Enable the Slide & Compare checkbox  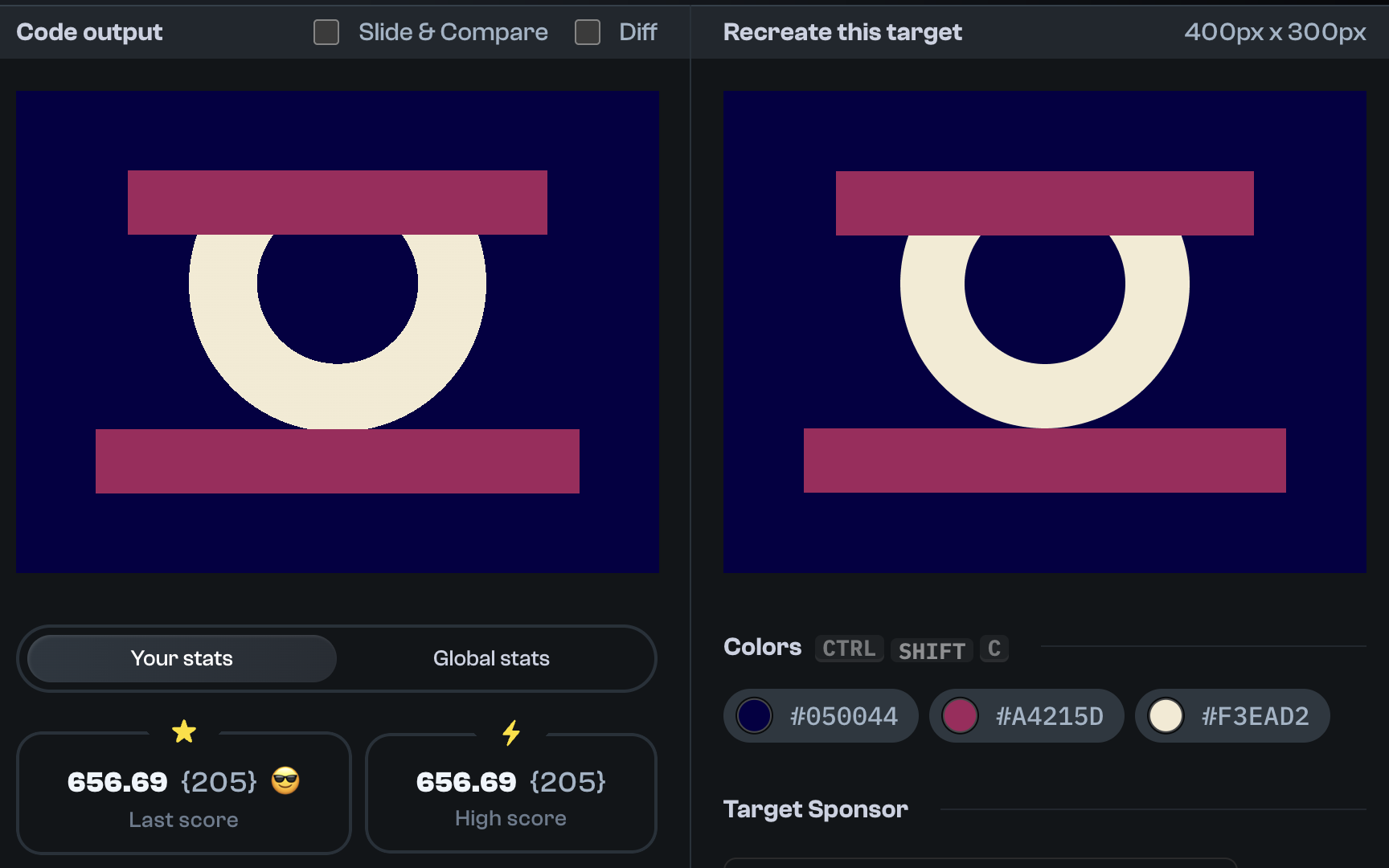coord(326,32)
